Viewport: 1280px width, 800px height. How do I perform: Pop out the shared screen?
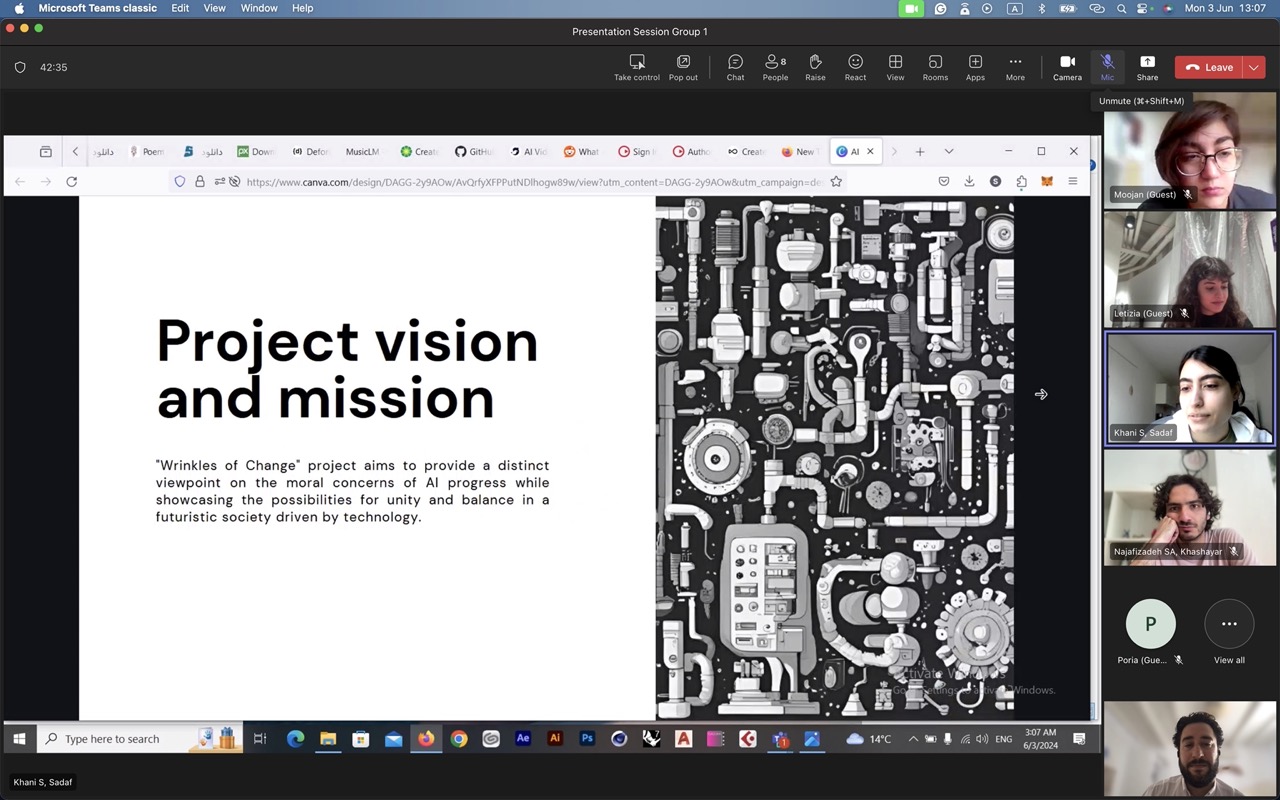pos(683,67)
